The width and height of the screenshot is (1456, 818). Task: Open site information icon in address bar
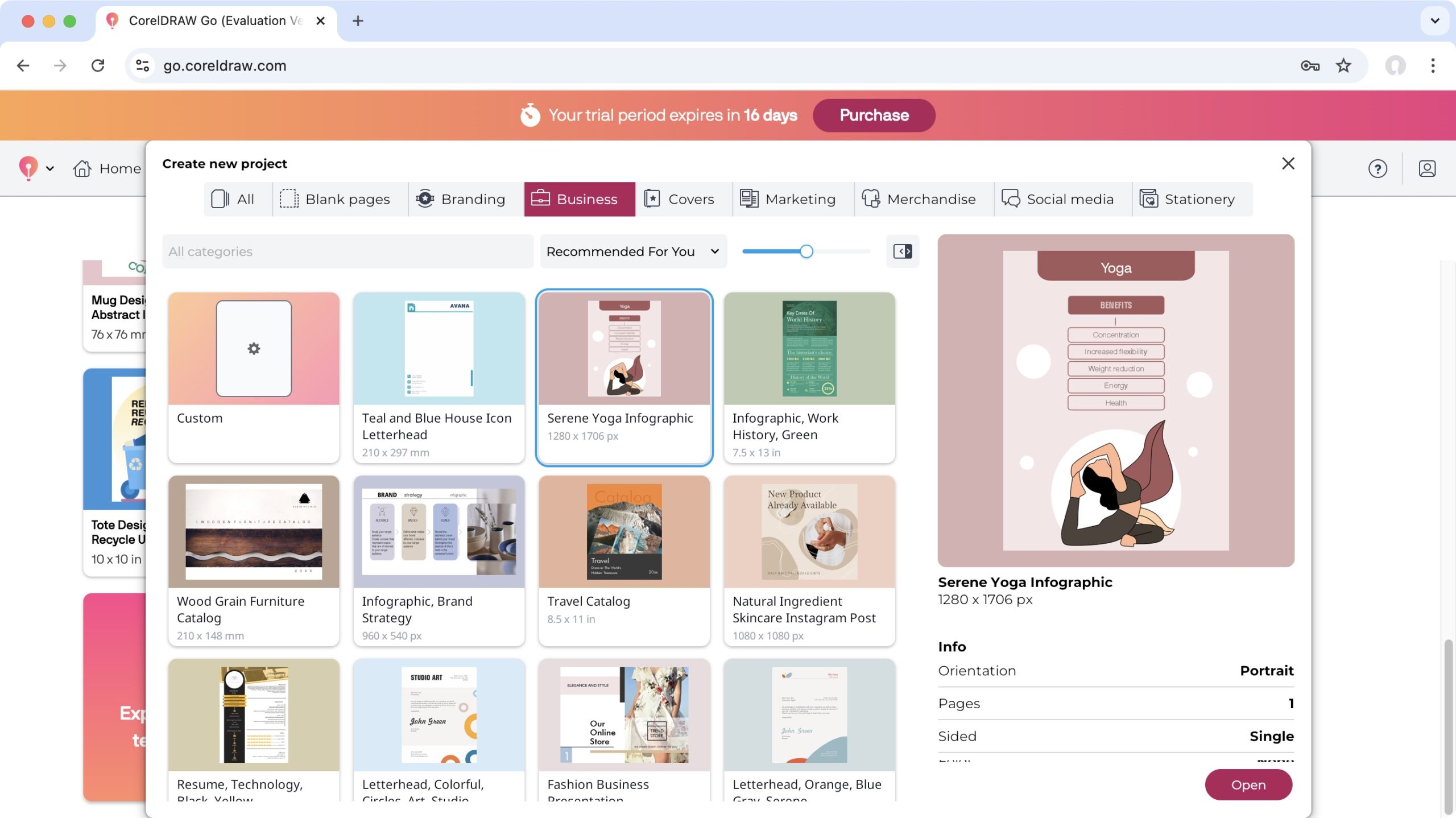click(142, 65)
